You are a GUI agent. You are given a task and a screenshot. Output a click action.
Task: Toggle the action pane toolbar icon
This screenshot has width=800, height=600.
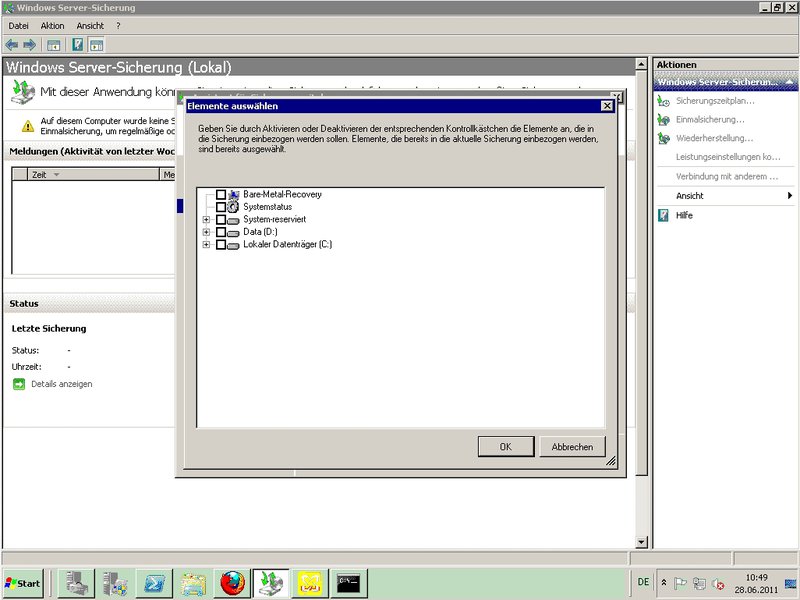point(97,45)
